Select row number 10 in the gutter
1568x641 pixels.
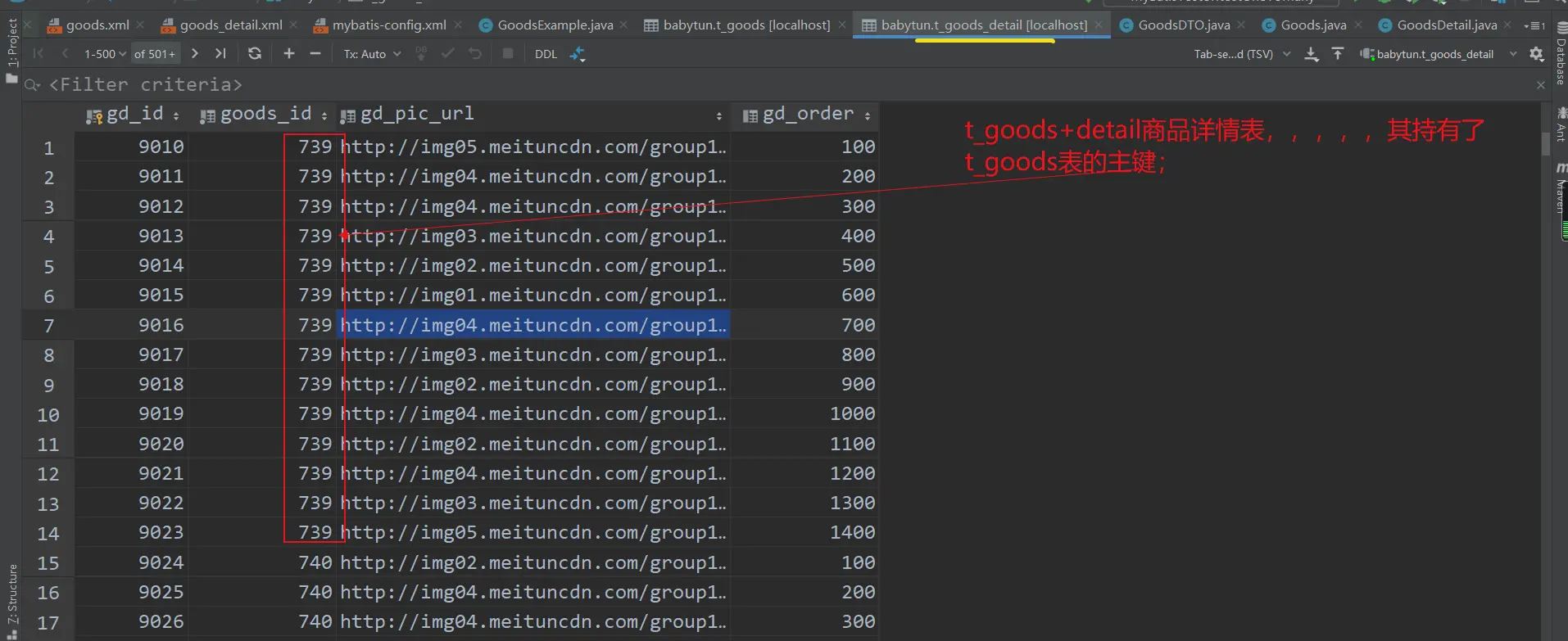[48, 415]
